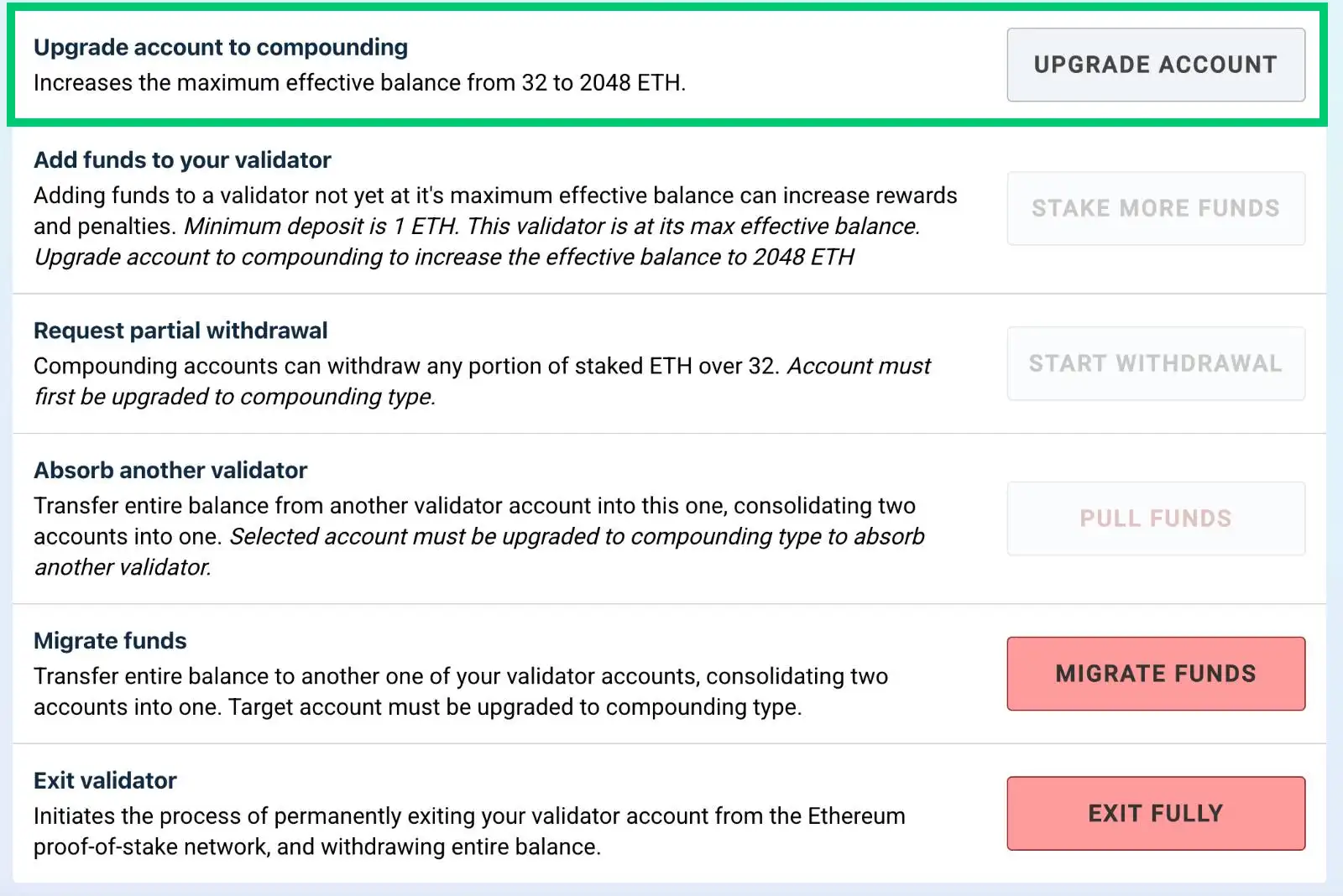
Task: Click the red Migrate Funds button
Action: click(x=1156, y=674)
